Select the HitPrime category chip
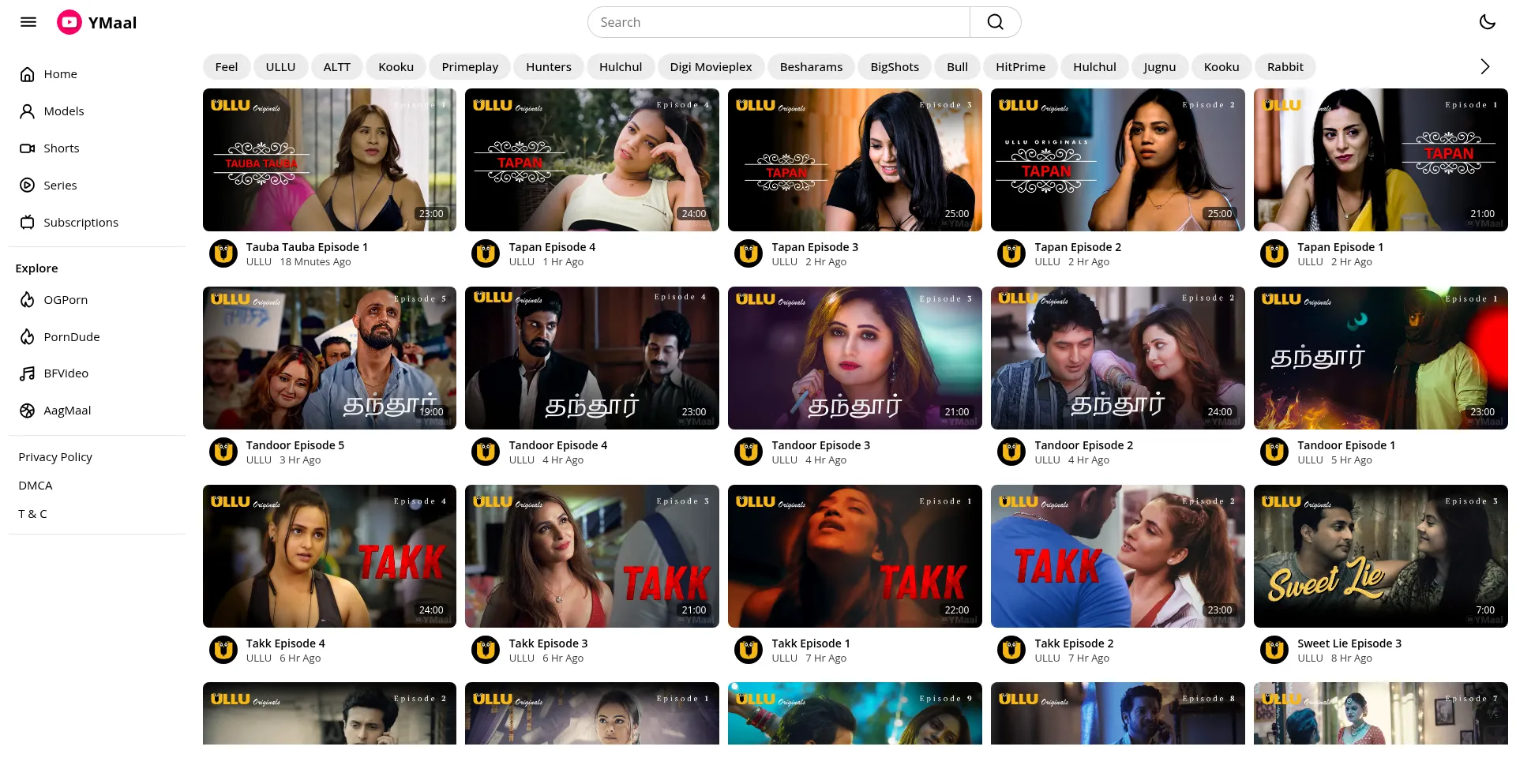Image resolution: width=1516 pixels, height=784 pixels. 1020,67
